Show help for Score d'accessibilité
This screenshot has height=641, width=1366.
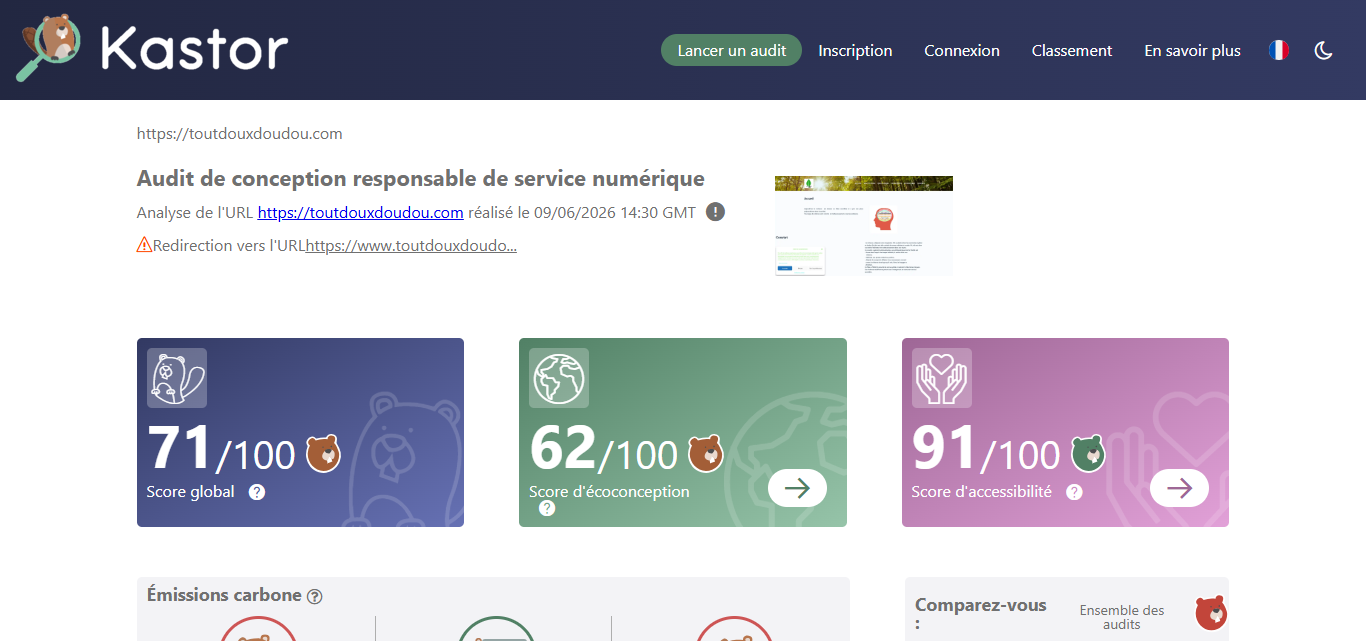[1074, 492]
